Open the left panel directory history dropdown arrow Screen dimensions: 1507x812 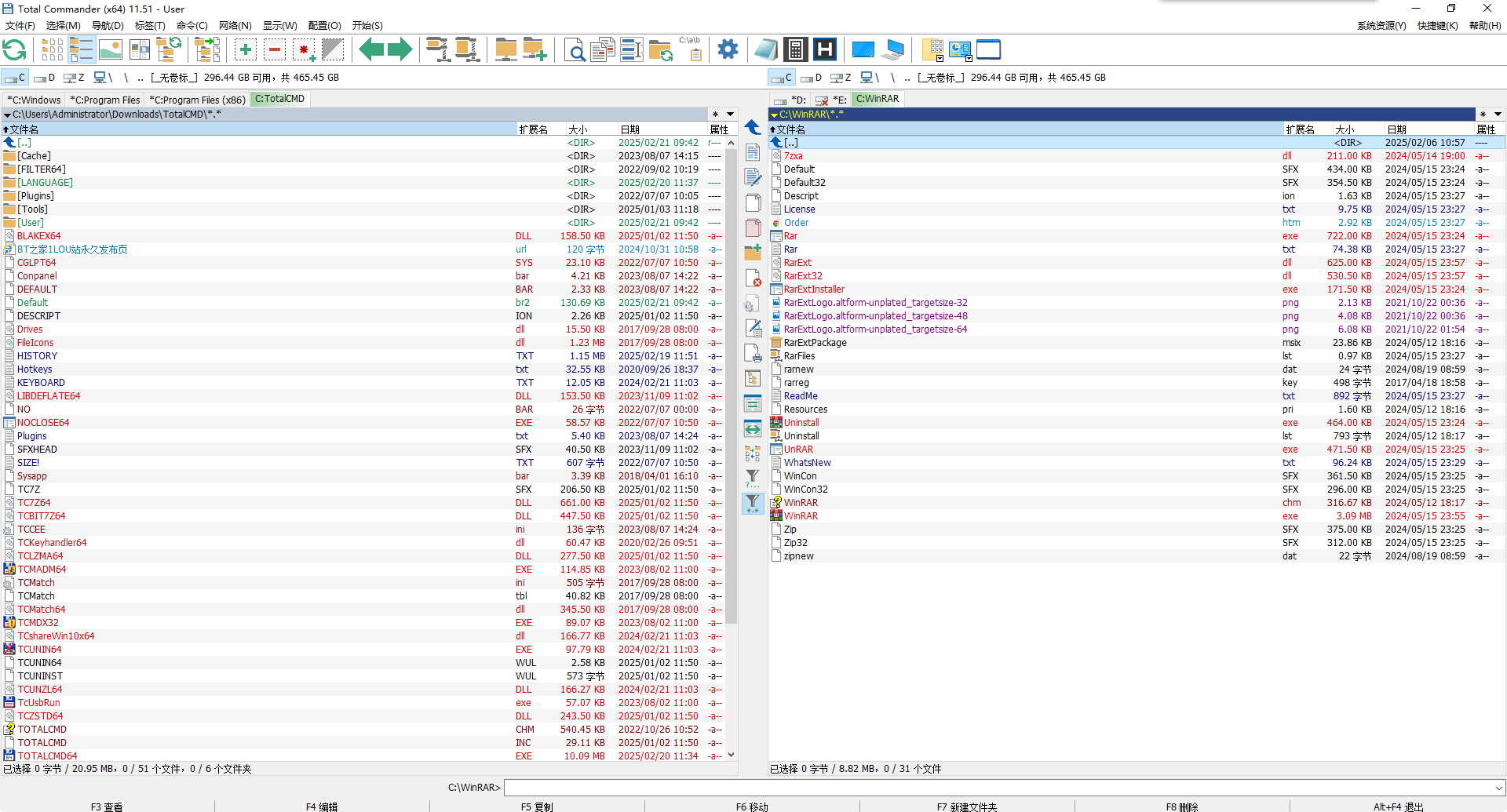click(x=730, y=115)
